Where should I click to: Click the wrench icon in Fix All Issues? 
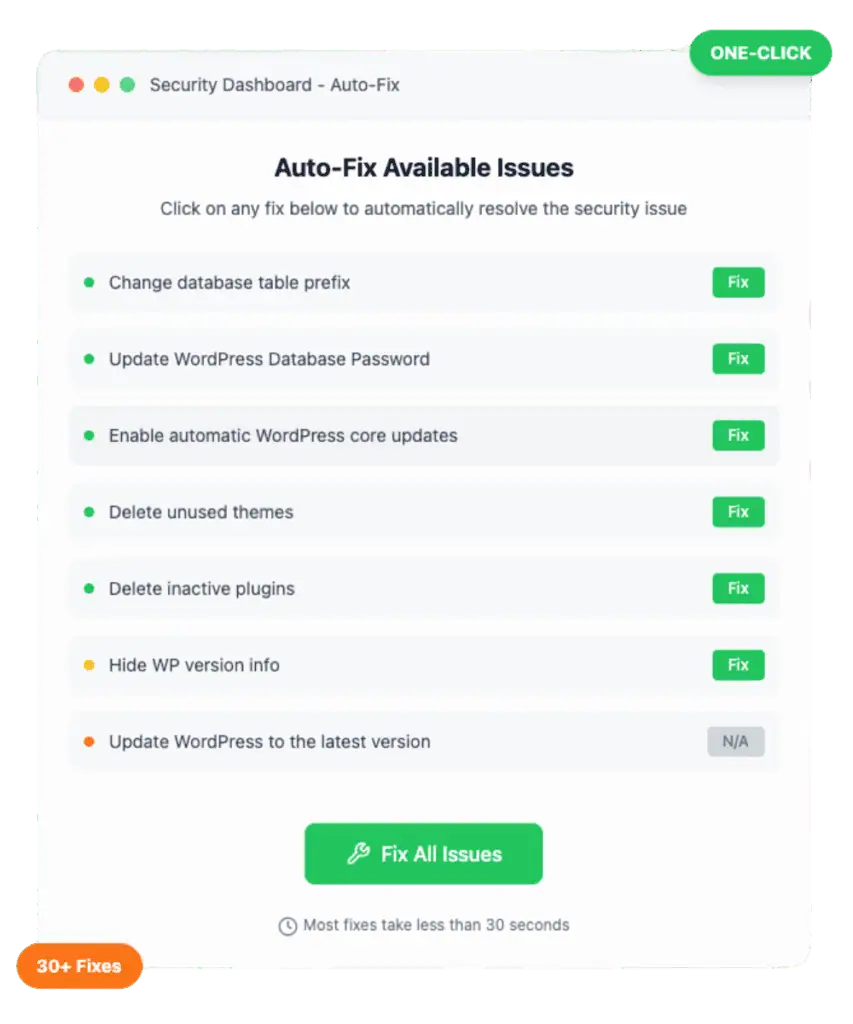click(x=359, y=853)
